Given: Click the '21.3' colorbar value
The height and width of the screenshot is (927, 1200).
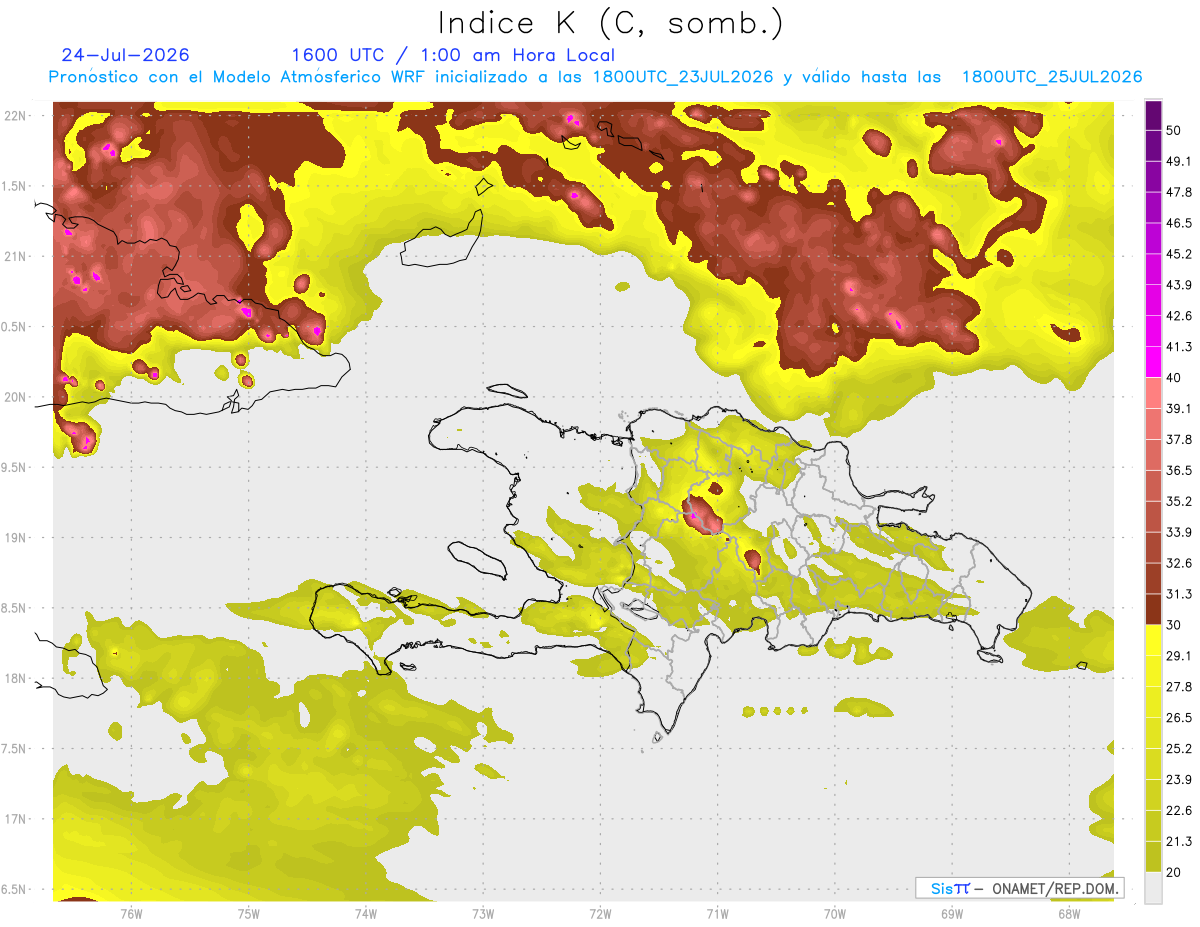Looking at the screenshot, I should click(x=1179, y=842).
